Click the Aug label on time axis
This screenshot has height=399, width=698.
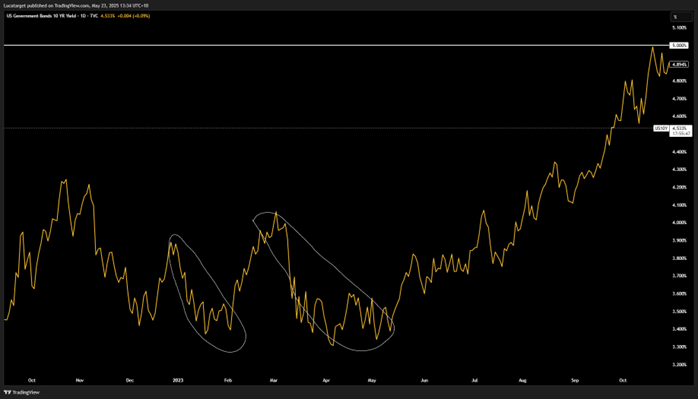point(522,380)
